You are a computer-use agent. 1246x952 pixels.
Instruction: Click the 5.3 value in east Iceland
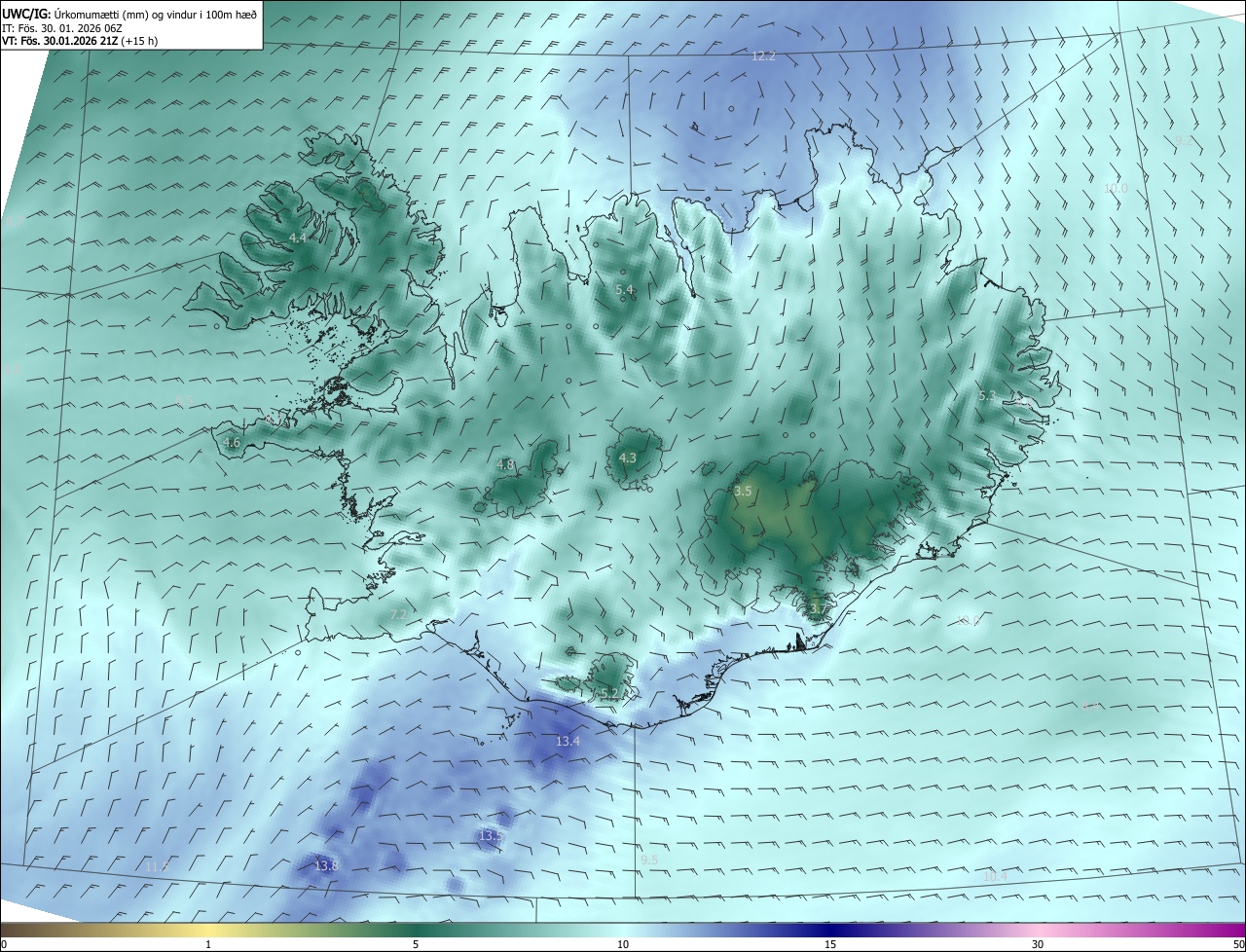[987, 395]
